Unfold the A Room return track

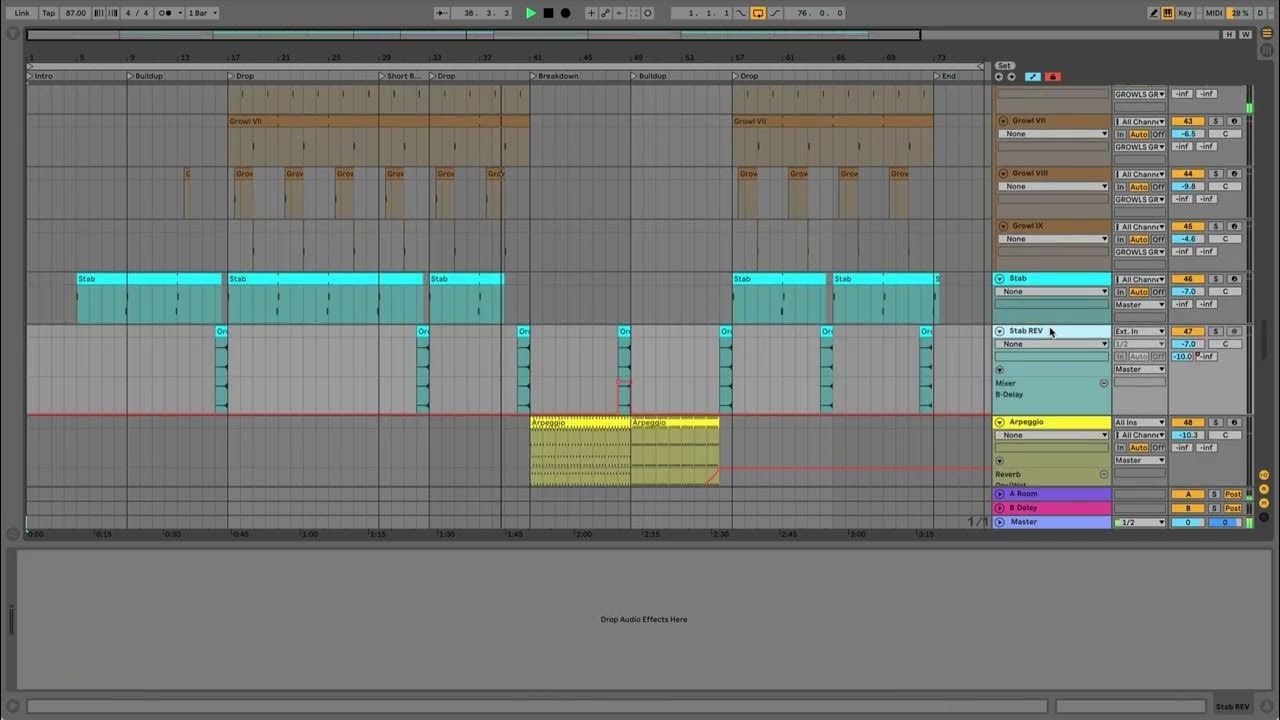pos(999,494)
